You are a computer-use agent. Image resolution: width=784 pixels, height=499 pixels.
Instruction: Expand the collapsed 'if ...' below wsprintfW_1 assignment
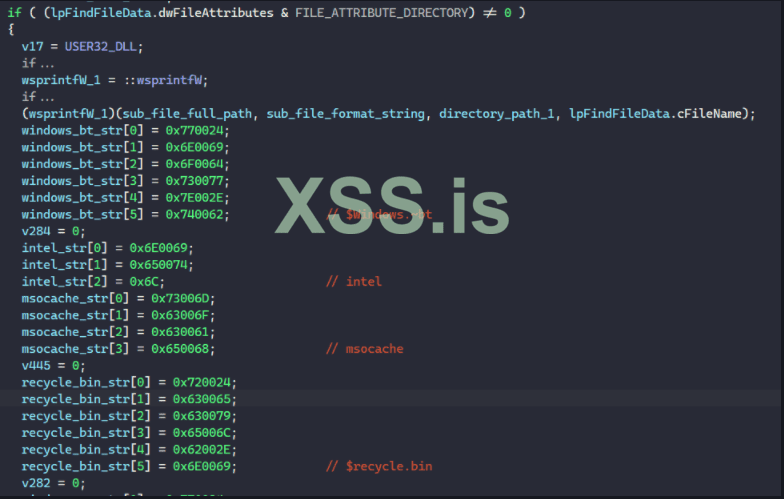point(38,97)
